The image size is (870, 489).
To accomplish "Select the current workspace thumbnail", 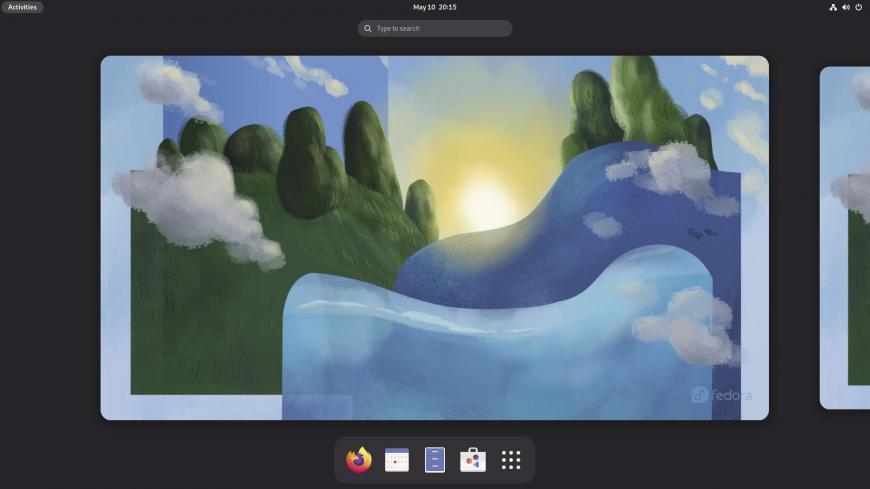I will (x=434, y=238).
